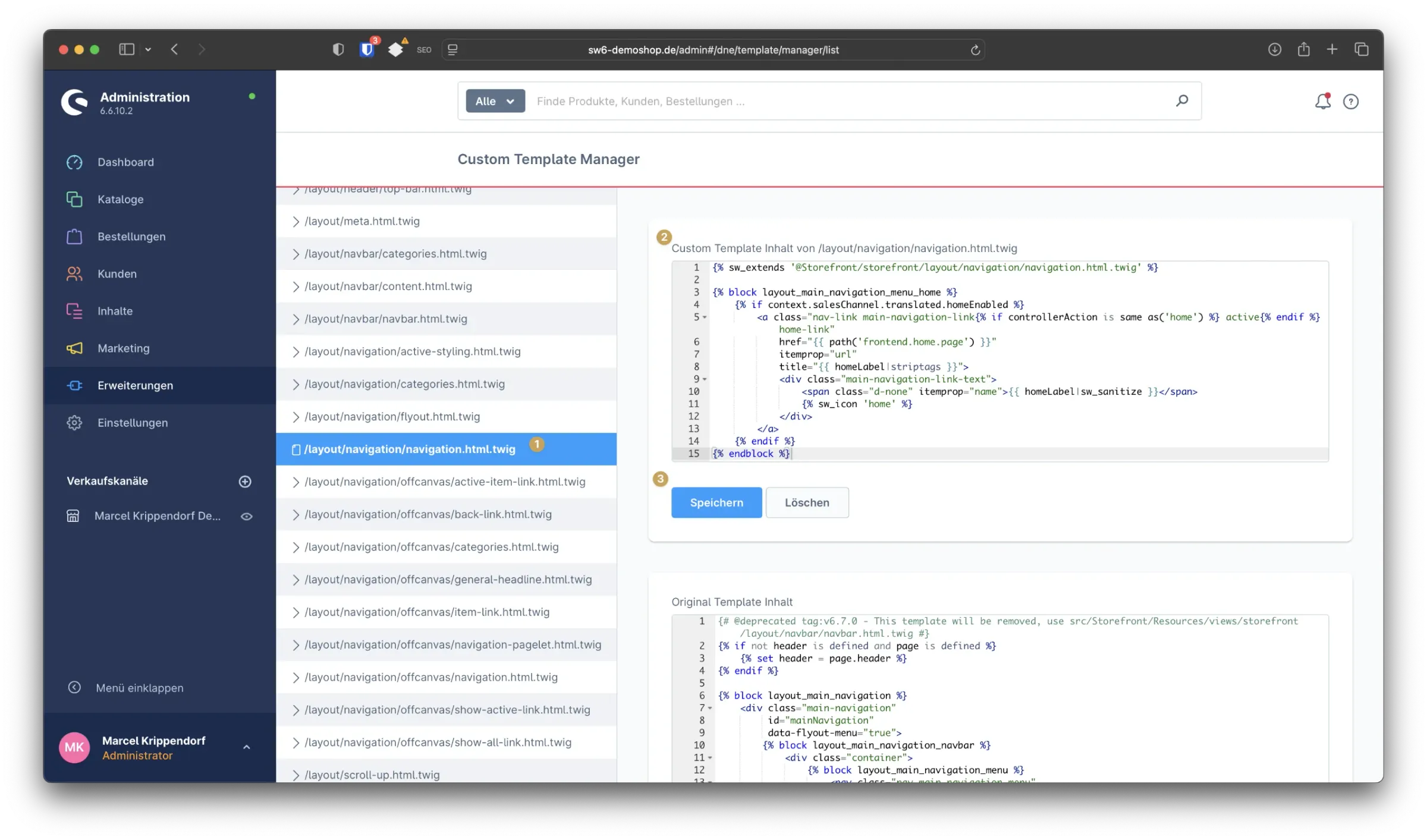Image resolution: width=1427 pixels, height=840 pixels.
Task: Click the Speichern button
Action: point(716,502)
